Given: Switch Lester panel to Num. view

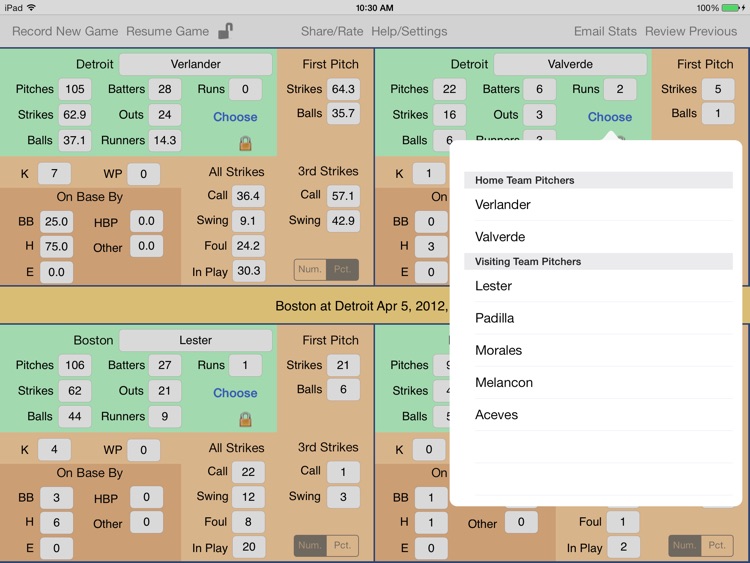Looking at the screenshot, I should pos(310,545).
